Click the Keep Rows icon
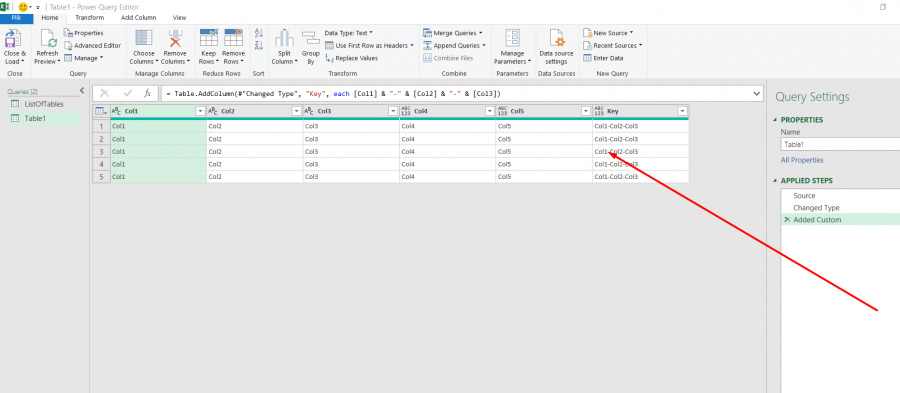Viewport: 900px width, 393px height. [x=208, y=38]
